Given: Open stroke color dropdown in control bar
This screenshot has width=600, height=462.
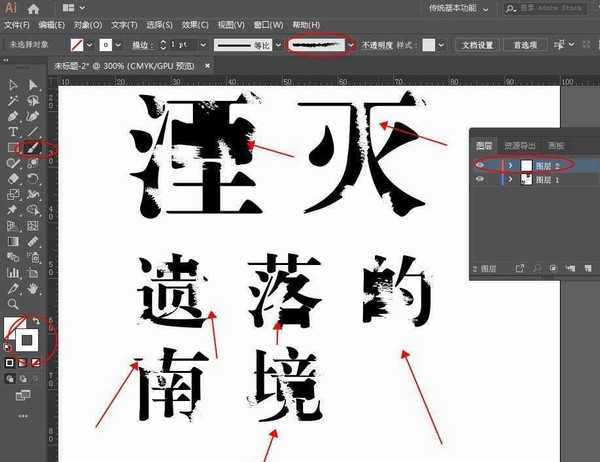Looking at the screenshot, I should tap(118, 45).
